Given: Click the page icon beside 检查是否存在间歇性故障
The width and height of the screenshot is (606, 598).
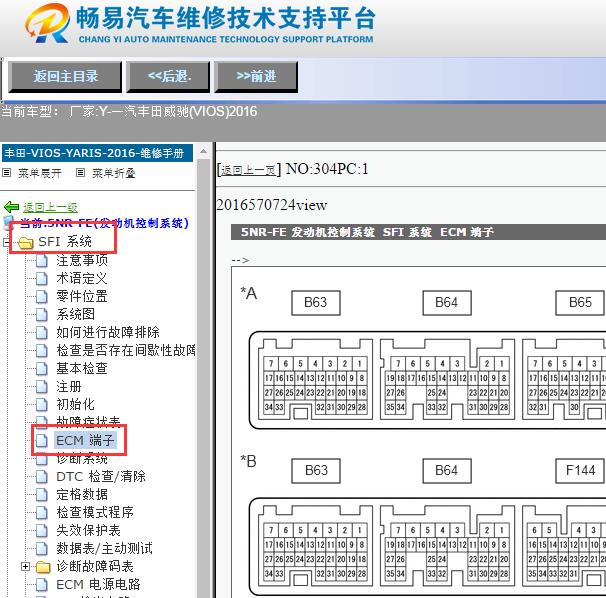Looking at the screenshot, I should point(42,351).
